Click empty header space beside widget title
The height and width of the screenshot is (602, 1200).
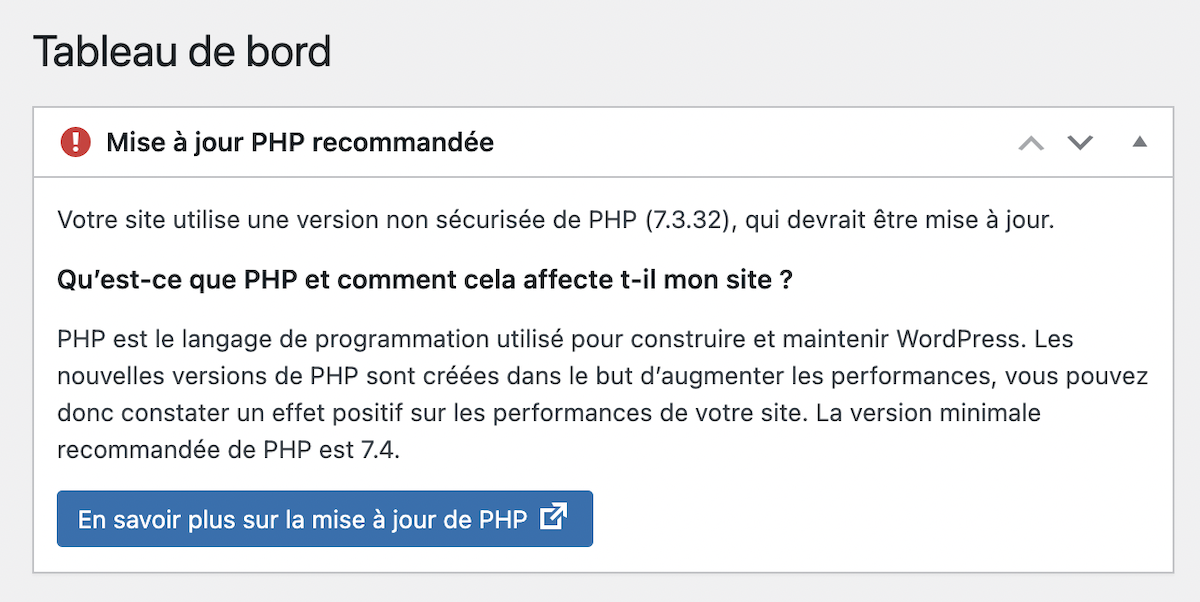pyautogui.click(x=750, y=143)
